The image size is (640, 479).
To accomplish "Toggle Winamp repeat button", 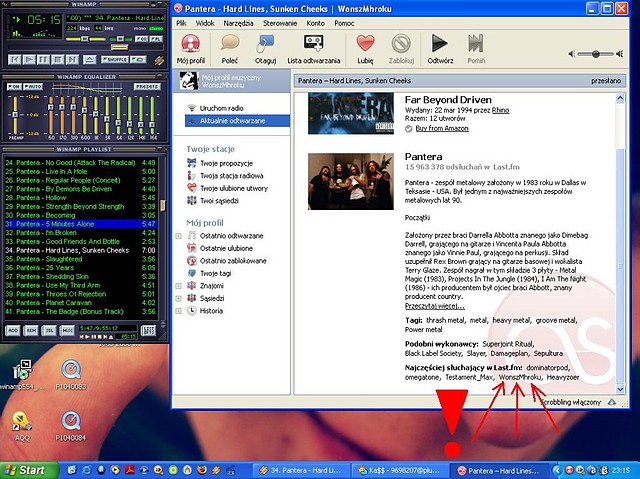I will 138,60.
